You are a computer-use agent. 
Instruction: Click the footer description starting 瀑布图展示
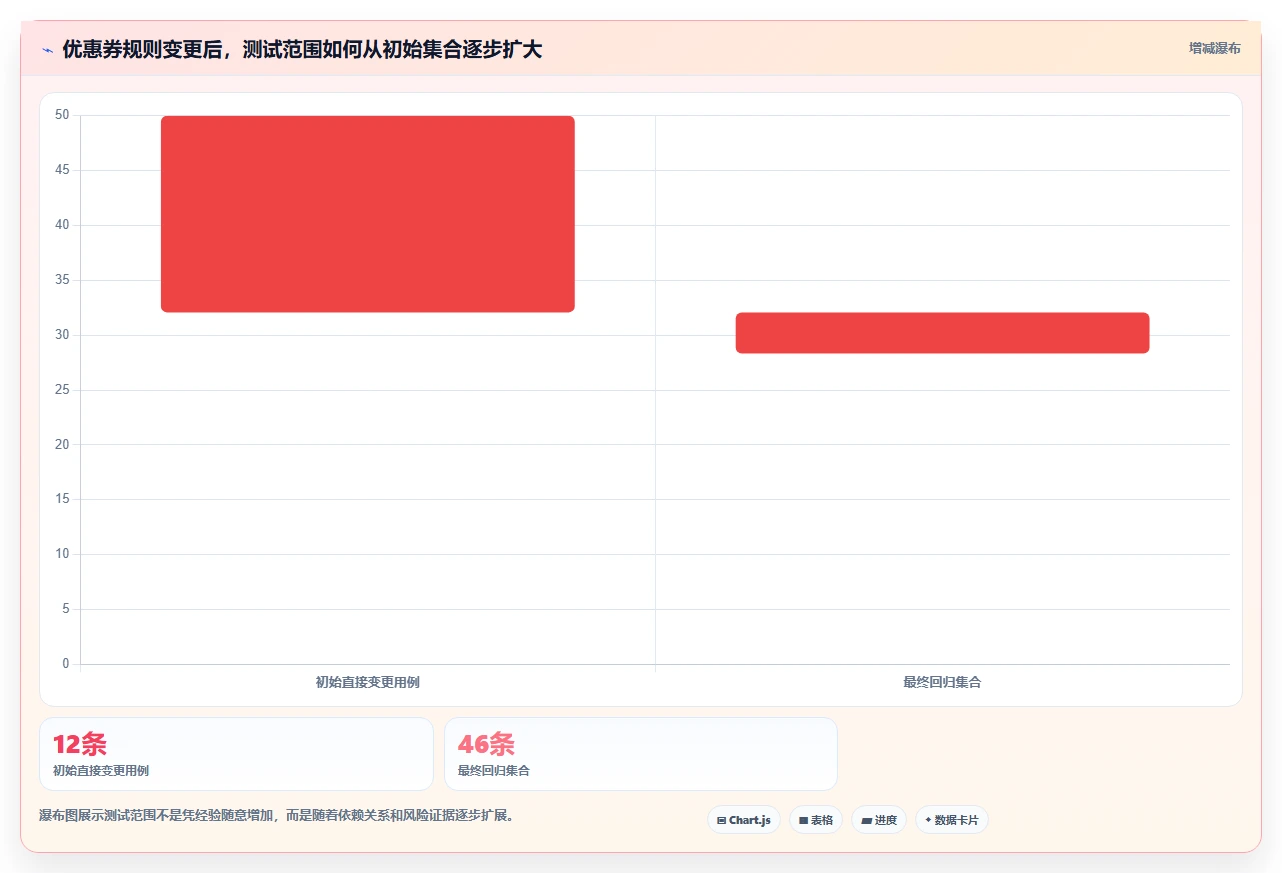click(x=276, y=816)
